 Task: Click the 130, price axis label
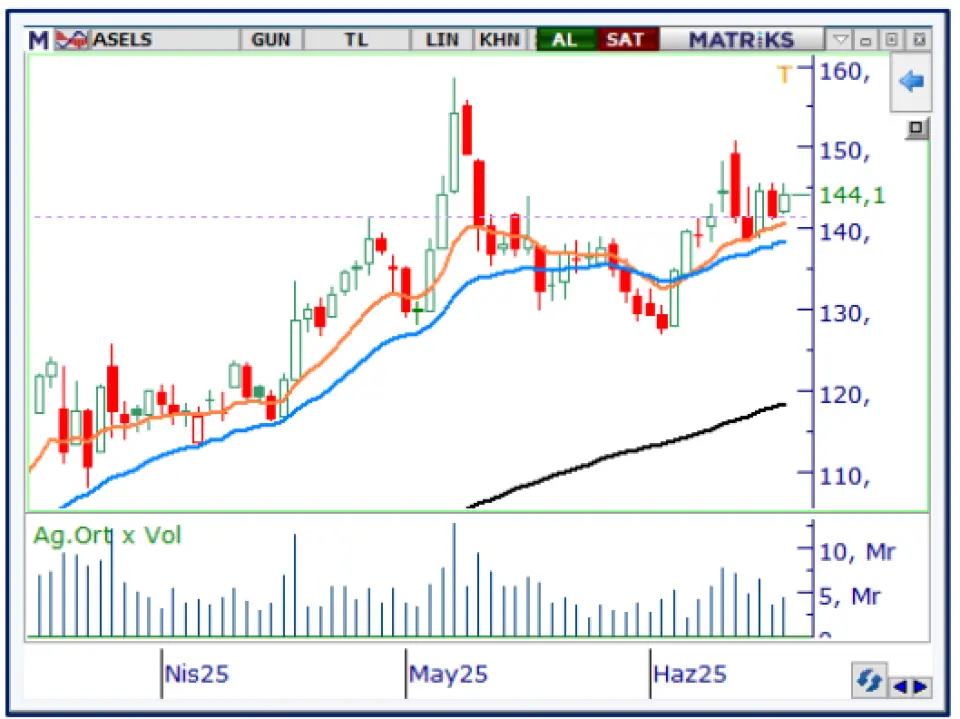click(x=845, y=314)
